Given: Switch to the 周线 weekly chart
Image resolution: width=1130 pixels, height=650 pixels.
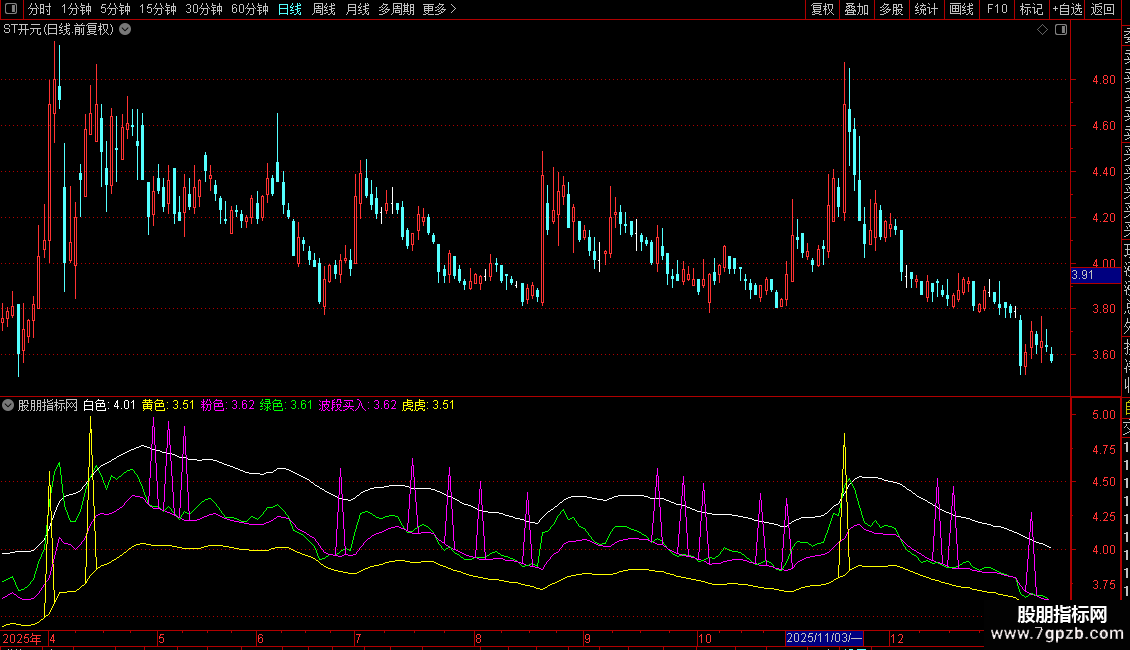Looking at the screenshot, I should 324,9.
